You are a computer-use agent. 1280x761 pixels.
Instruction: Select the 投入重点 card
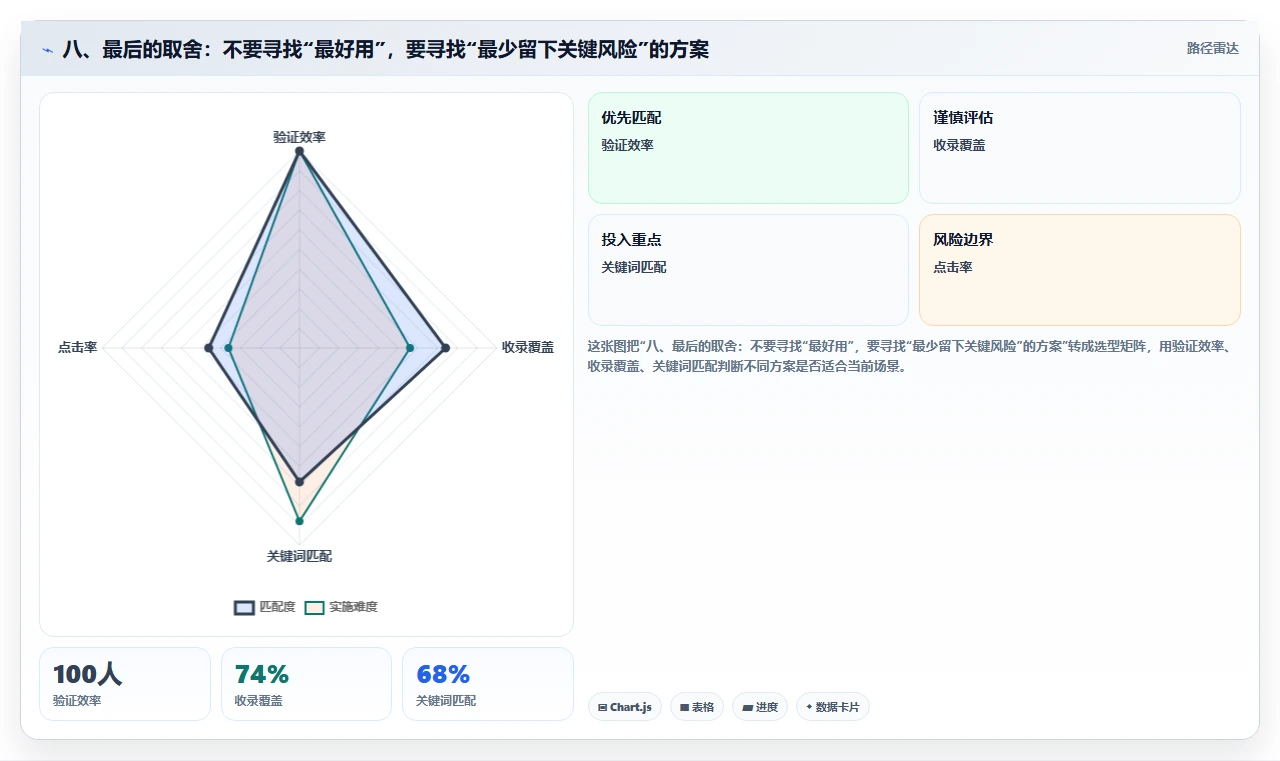(748, 270)
